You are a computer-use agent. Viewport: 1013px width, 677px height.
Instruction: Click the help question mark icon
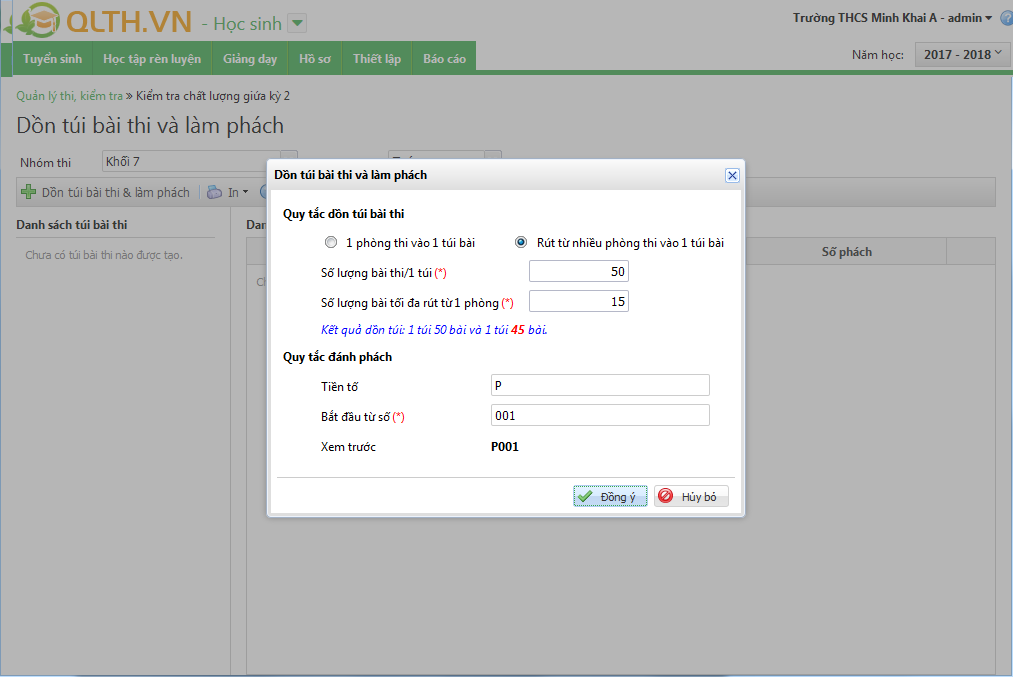(1007, 18)
